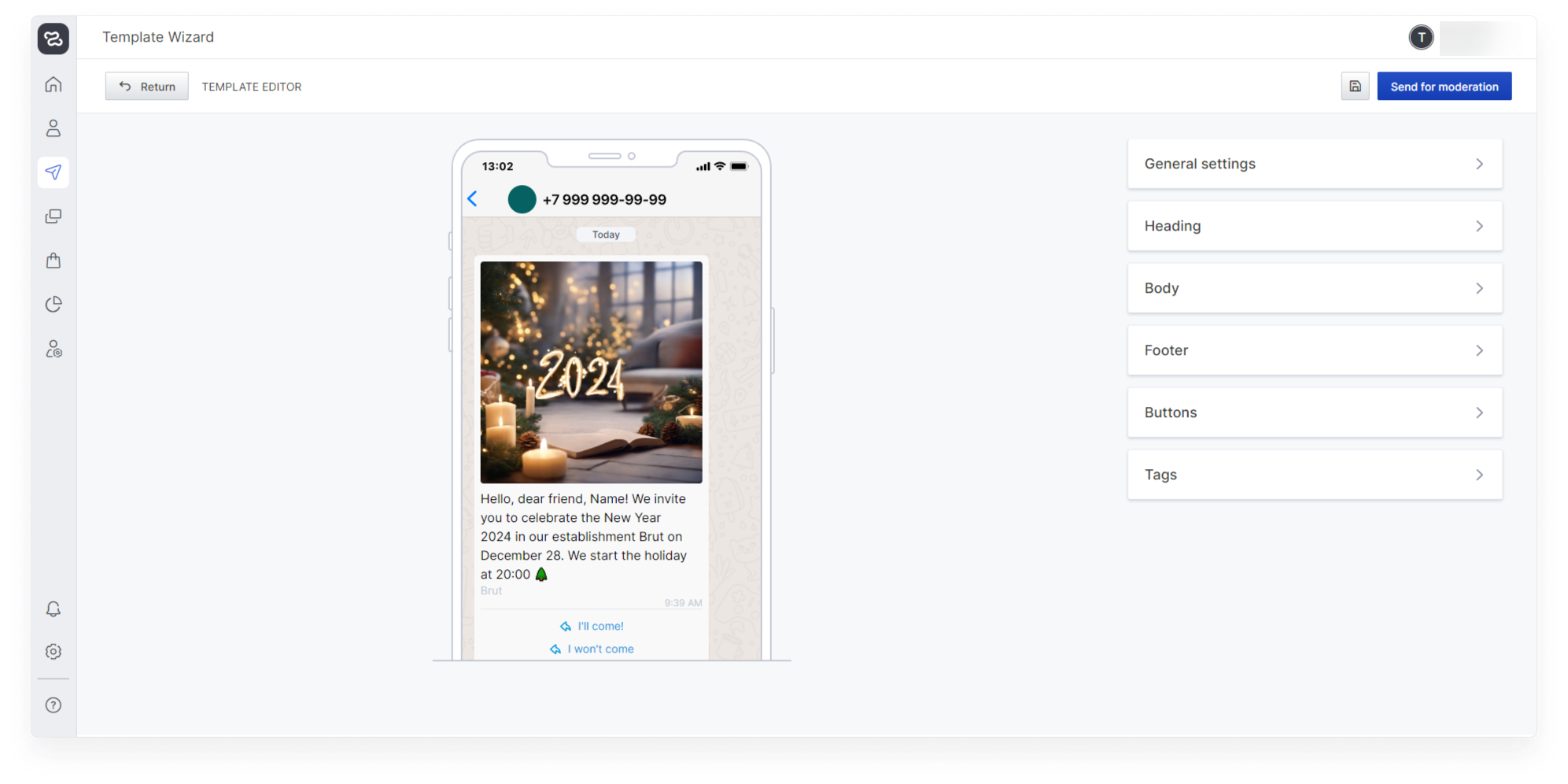Select the paper plane mailing icon
Image resolution: width=1568 pixels, height=784 pixels.
pyautogui.click(x=53, y=172)
